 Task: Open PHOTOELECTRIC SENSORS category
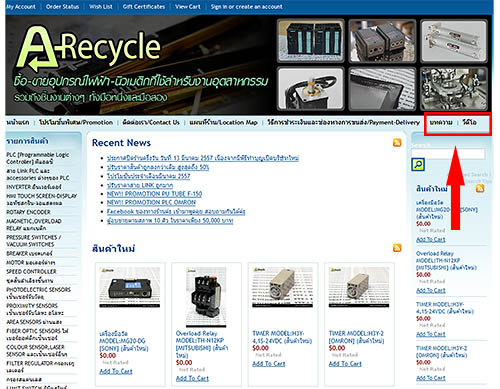pos(39,293)
